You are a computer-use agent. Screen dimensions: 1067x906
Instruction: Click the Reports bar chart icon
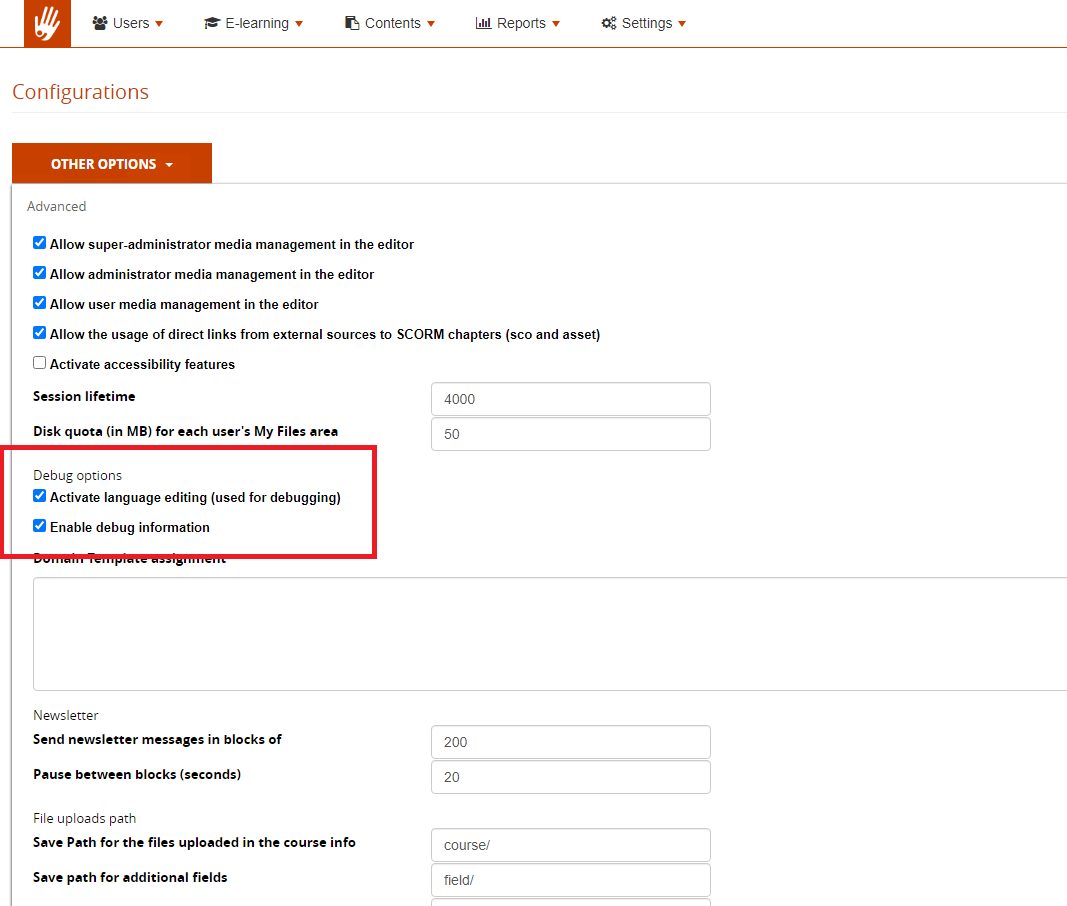point(483,23)
